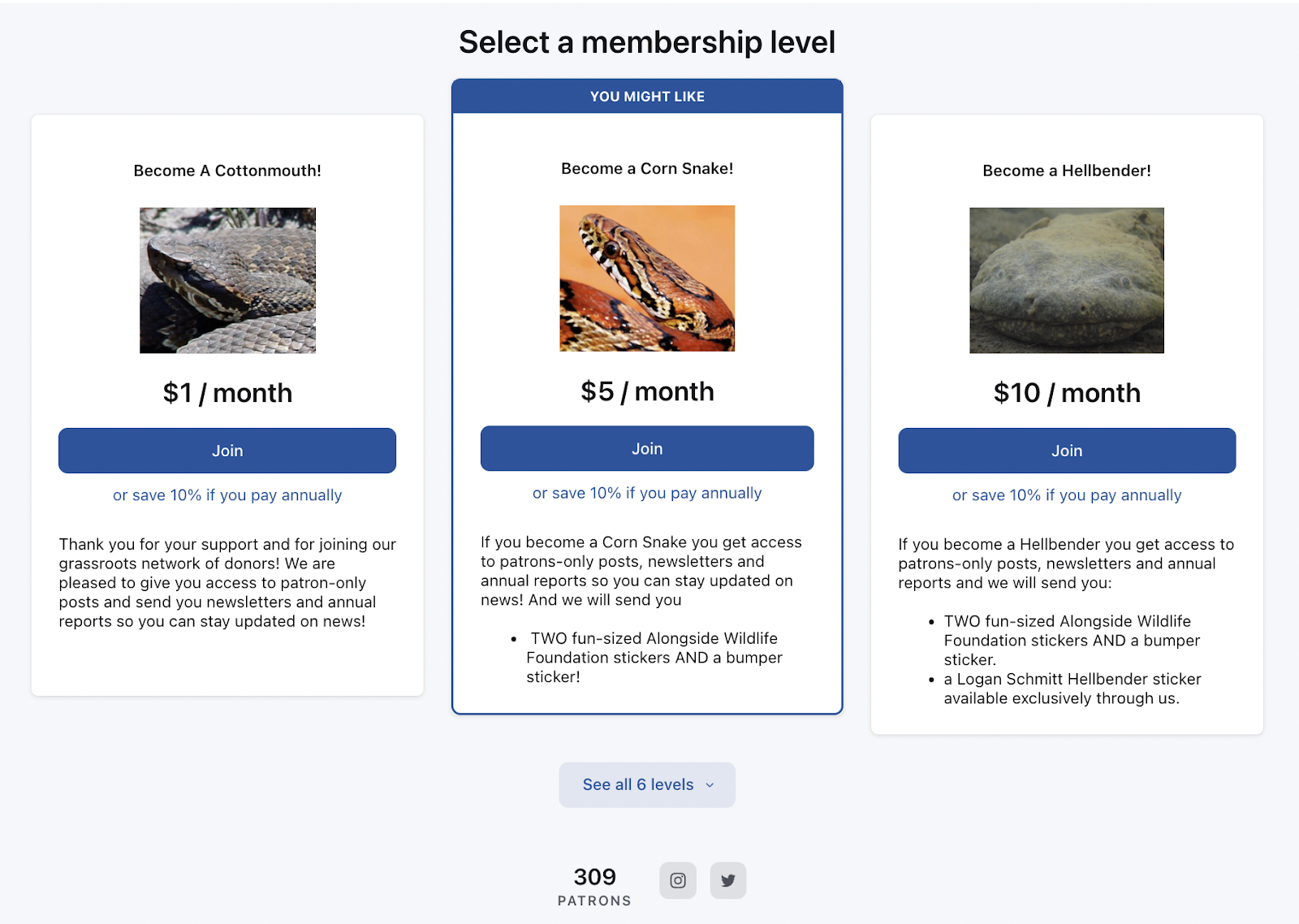Click the $10 / month price text
Screen dimensions: 1299x924
click(1067, 393)
